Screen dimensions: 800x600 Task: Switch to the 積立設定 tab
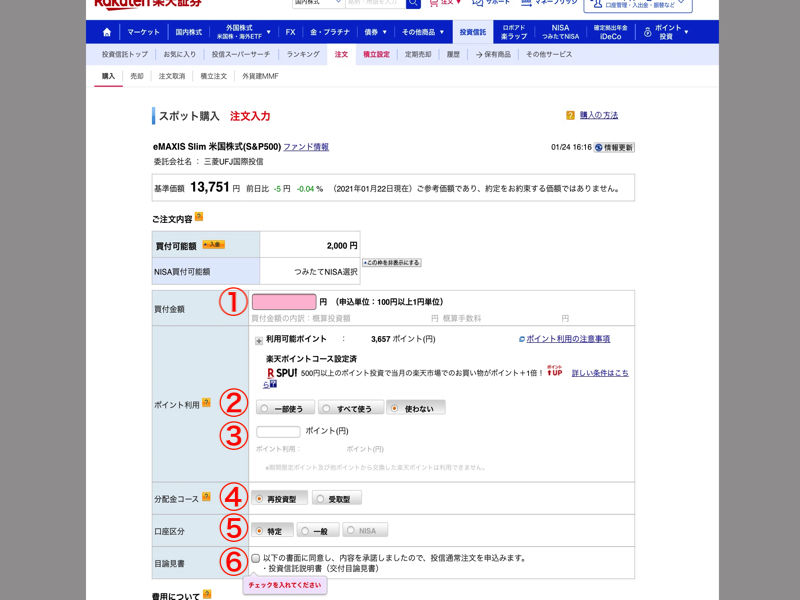(376, 54)
